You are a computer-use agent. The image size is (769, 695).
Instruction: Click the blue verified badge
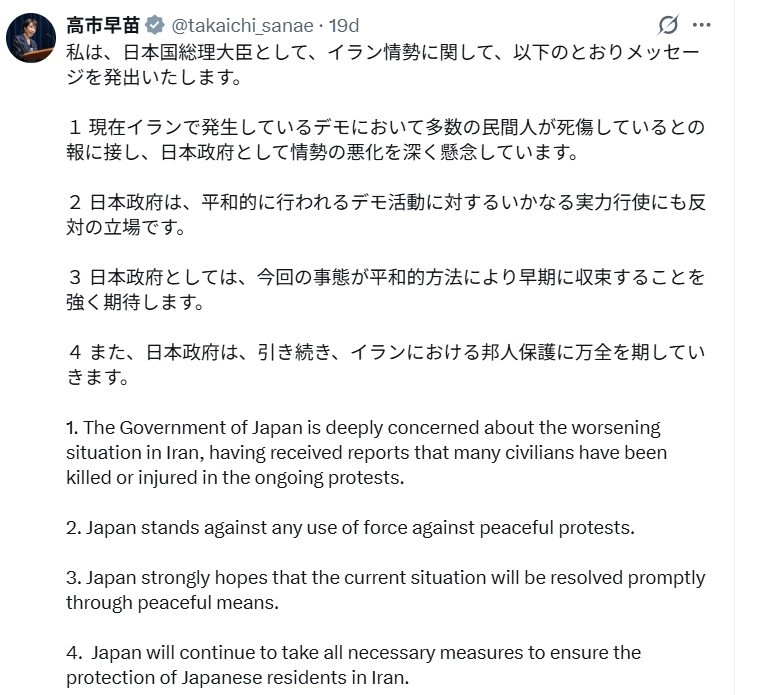click(156, 25)
